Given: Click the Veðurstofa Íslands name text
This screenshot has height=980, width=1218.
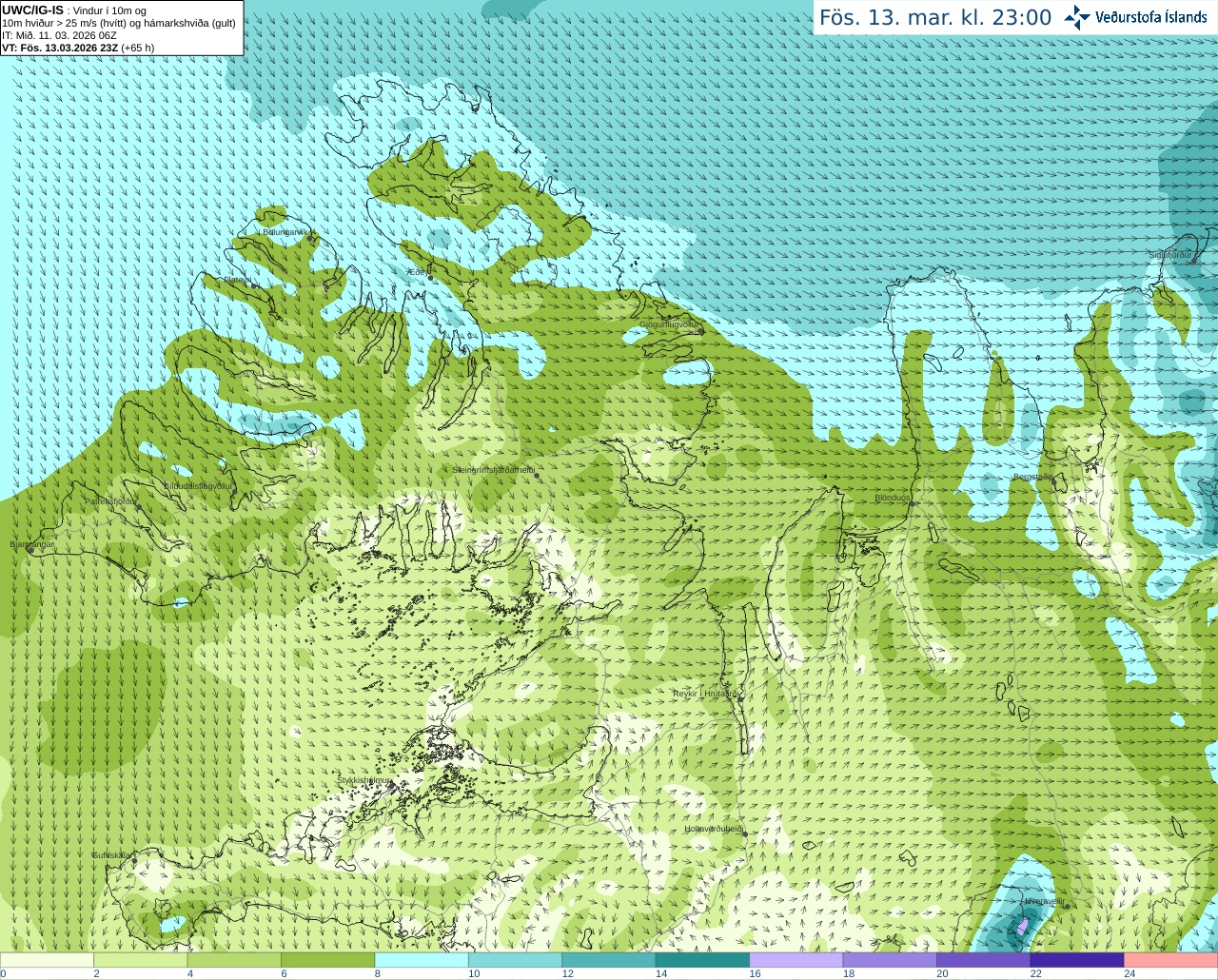Looking at the screenshot, I should point(1151,17).
